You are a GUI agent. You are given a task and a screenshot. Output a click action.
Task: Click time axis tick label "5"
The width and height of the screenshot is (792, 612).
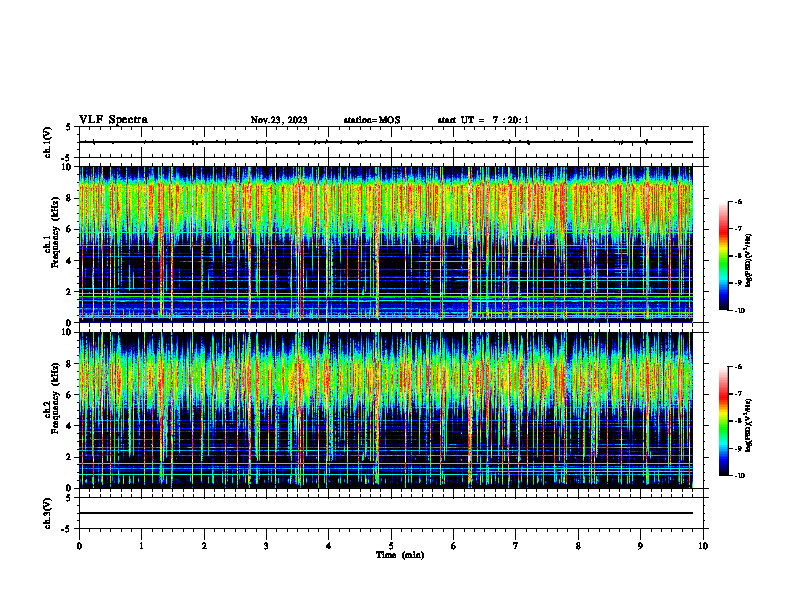(x=391, y=546)
